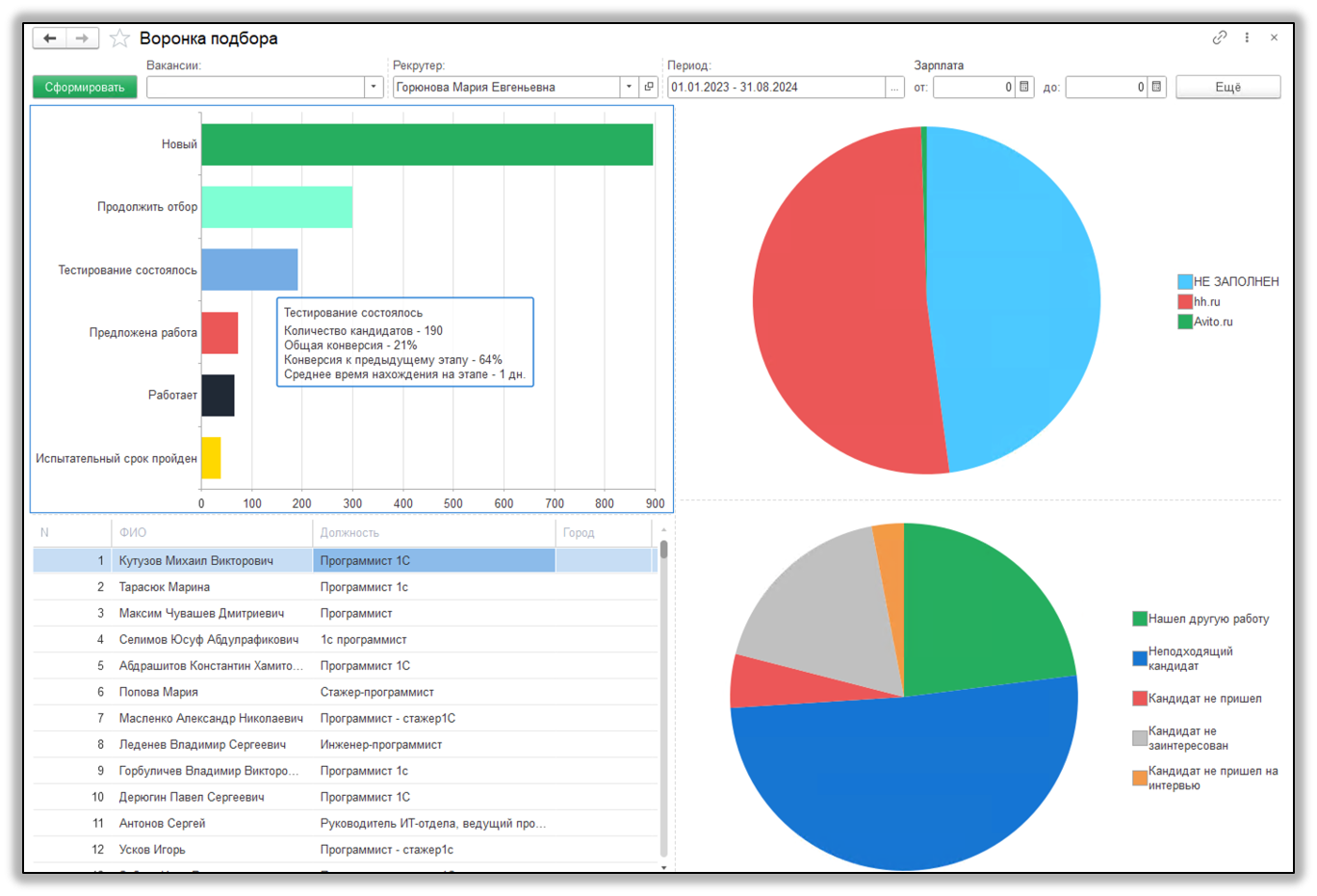Select row Усков Игорь
Image resolution: width=1317 pixels, height=896 pixels.
click(x=346, y=850)
